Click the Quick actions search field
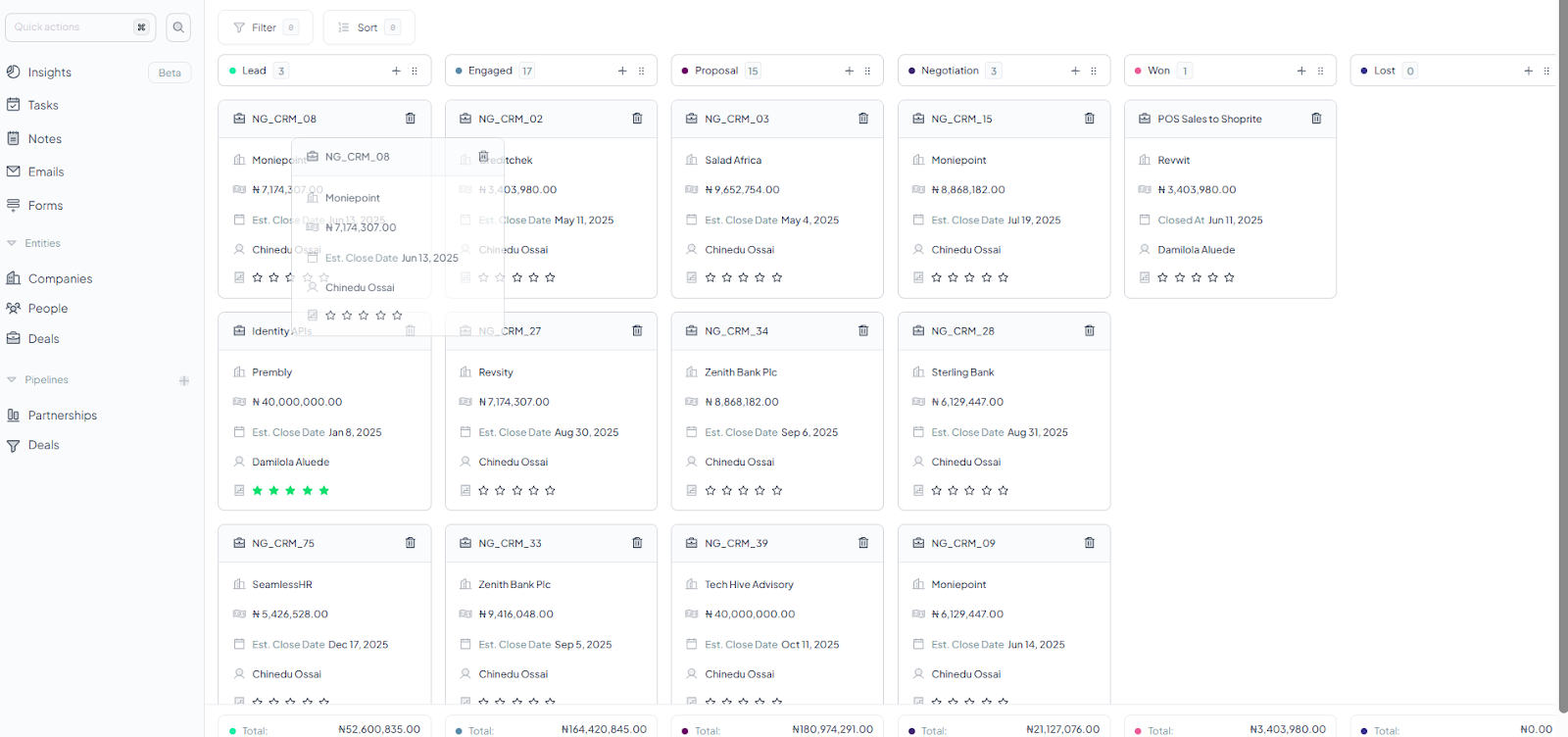This screenshot has width=1568, height=737. [71, 27]
